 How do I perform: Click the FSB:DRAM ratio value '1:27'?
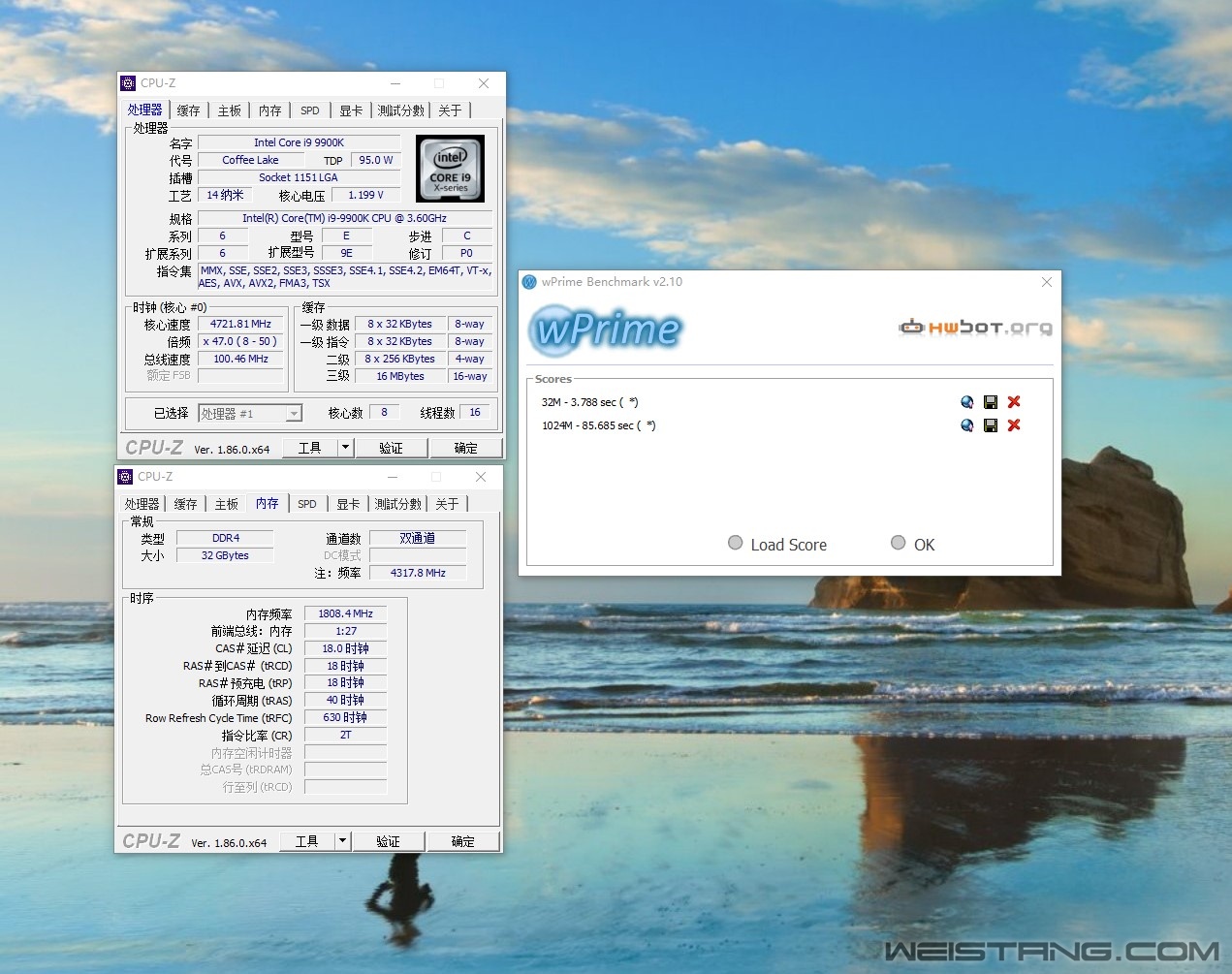tap(346, 631)
